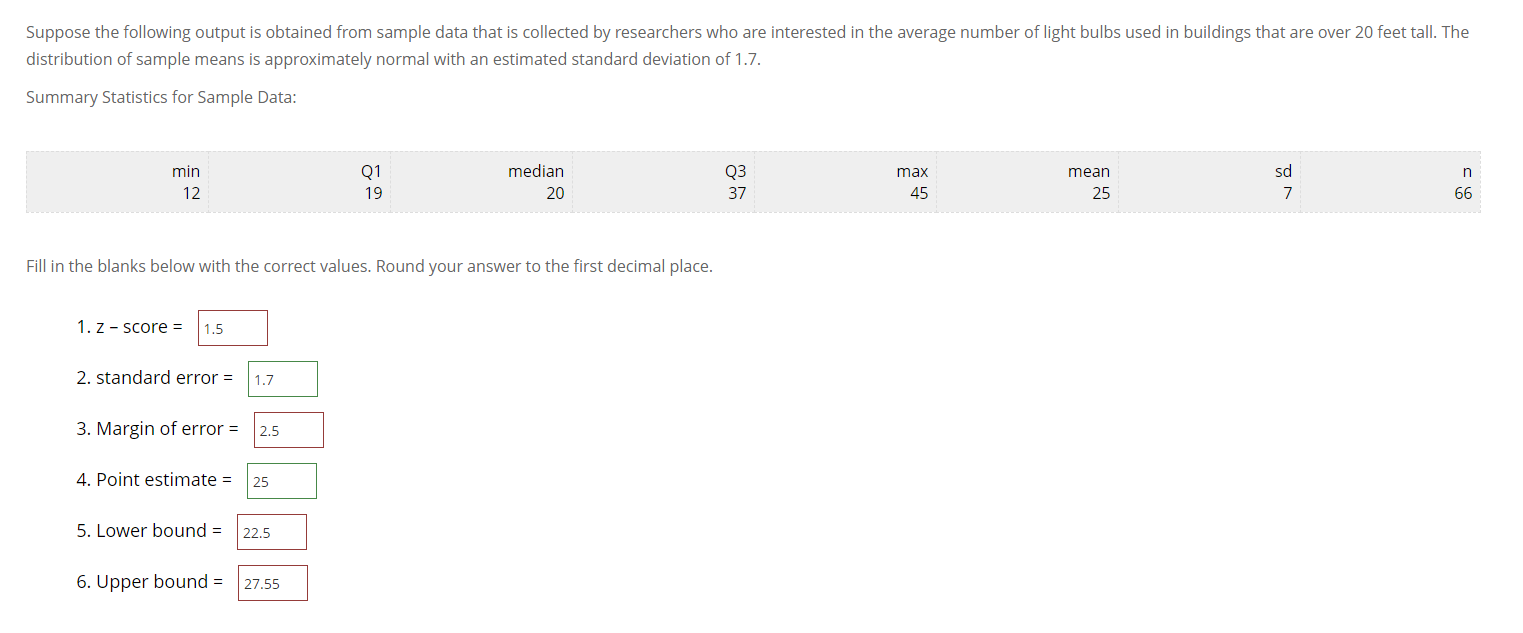Viewport: 1523px width, 633px height.
Task: Click the min column header
Action: coord(185,171)
